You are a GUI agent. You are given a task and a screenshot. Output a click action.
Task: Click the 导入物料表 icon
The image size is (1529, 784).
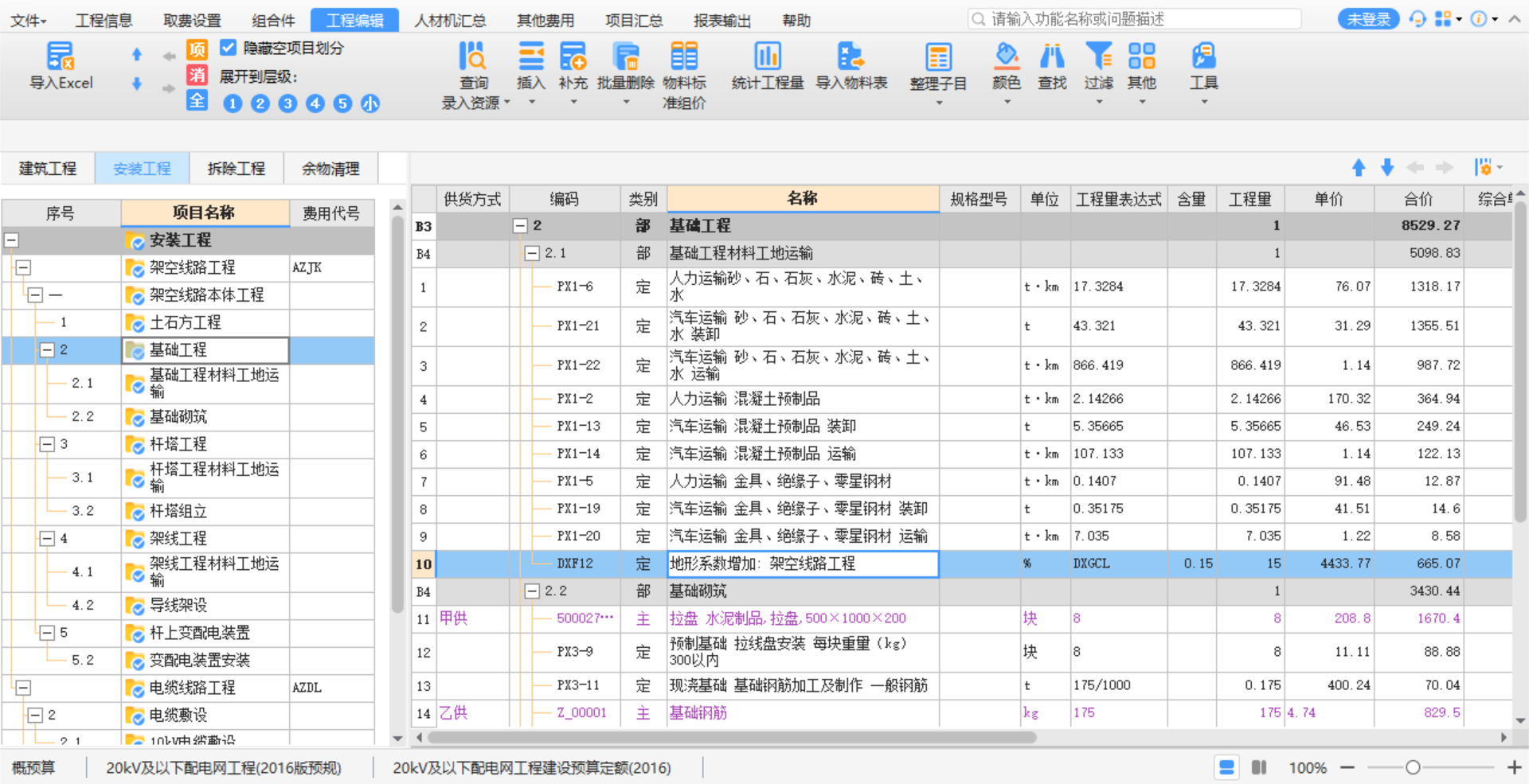click(x=851, y=65)
